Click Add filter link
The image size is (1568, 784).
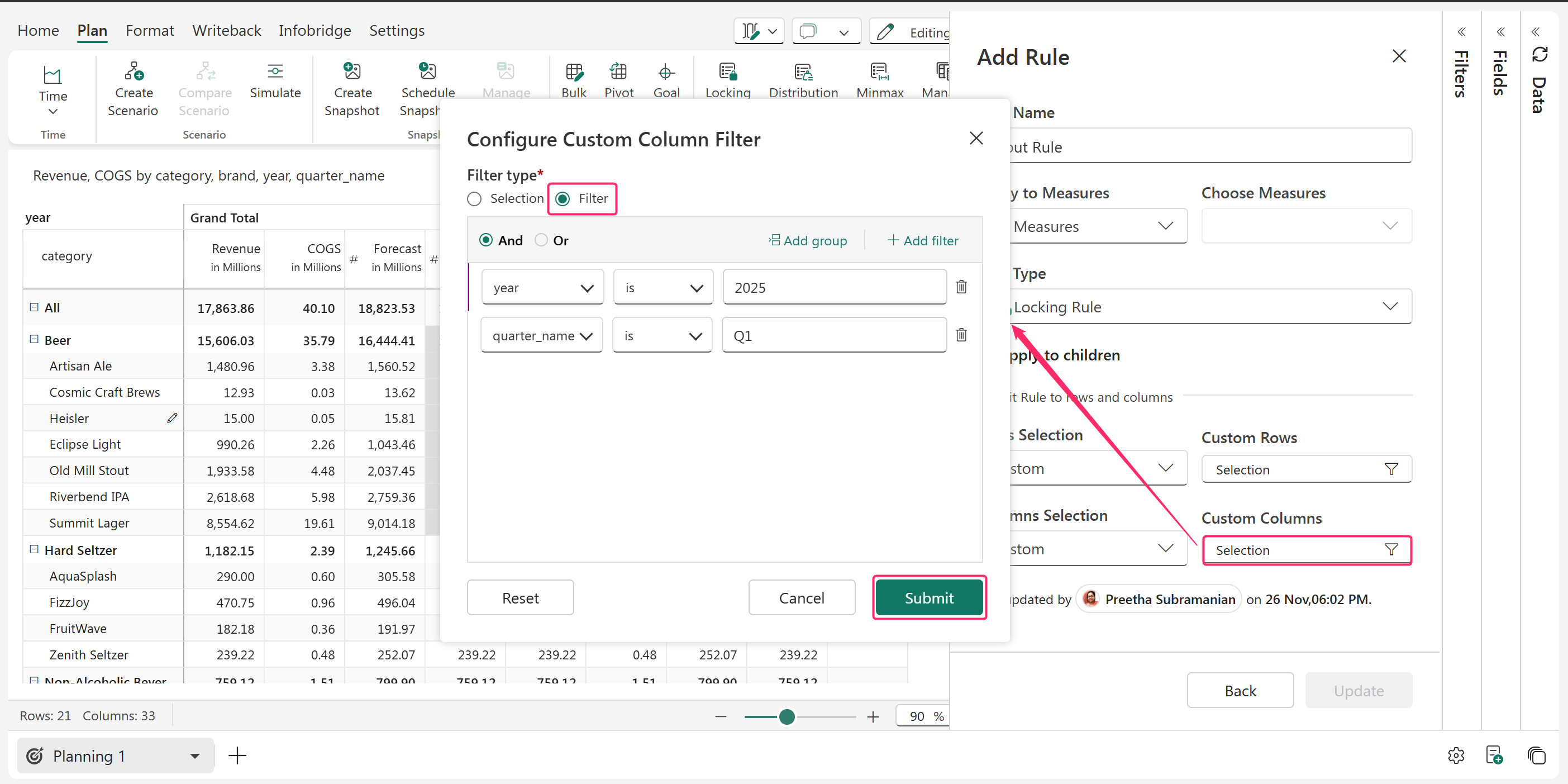coord(923,240)
